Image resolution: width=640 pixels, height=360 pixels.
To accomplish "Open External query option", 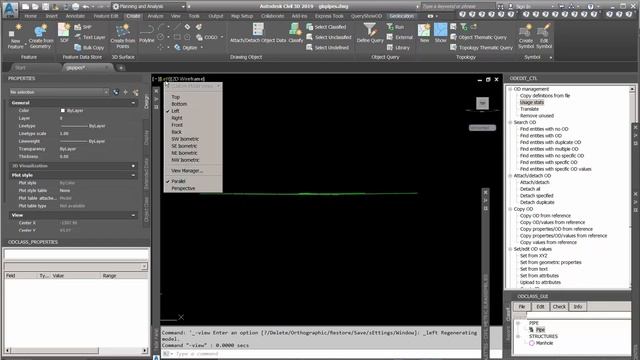I will [x=400, y=37].
